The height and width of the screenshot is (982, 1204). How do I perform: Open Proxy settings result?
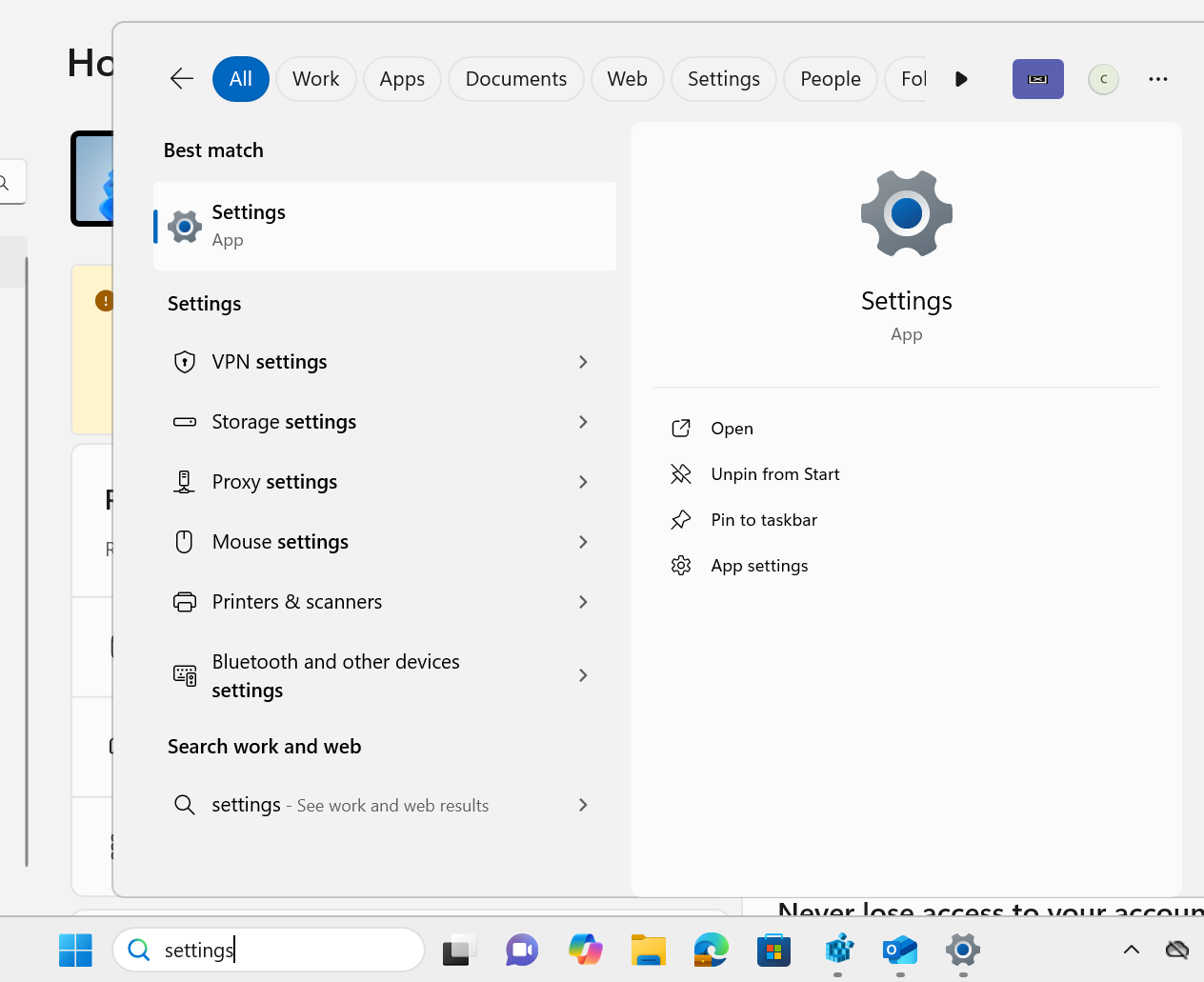385,482
